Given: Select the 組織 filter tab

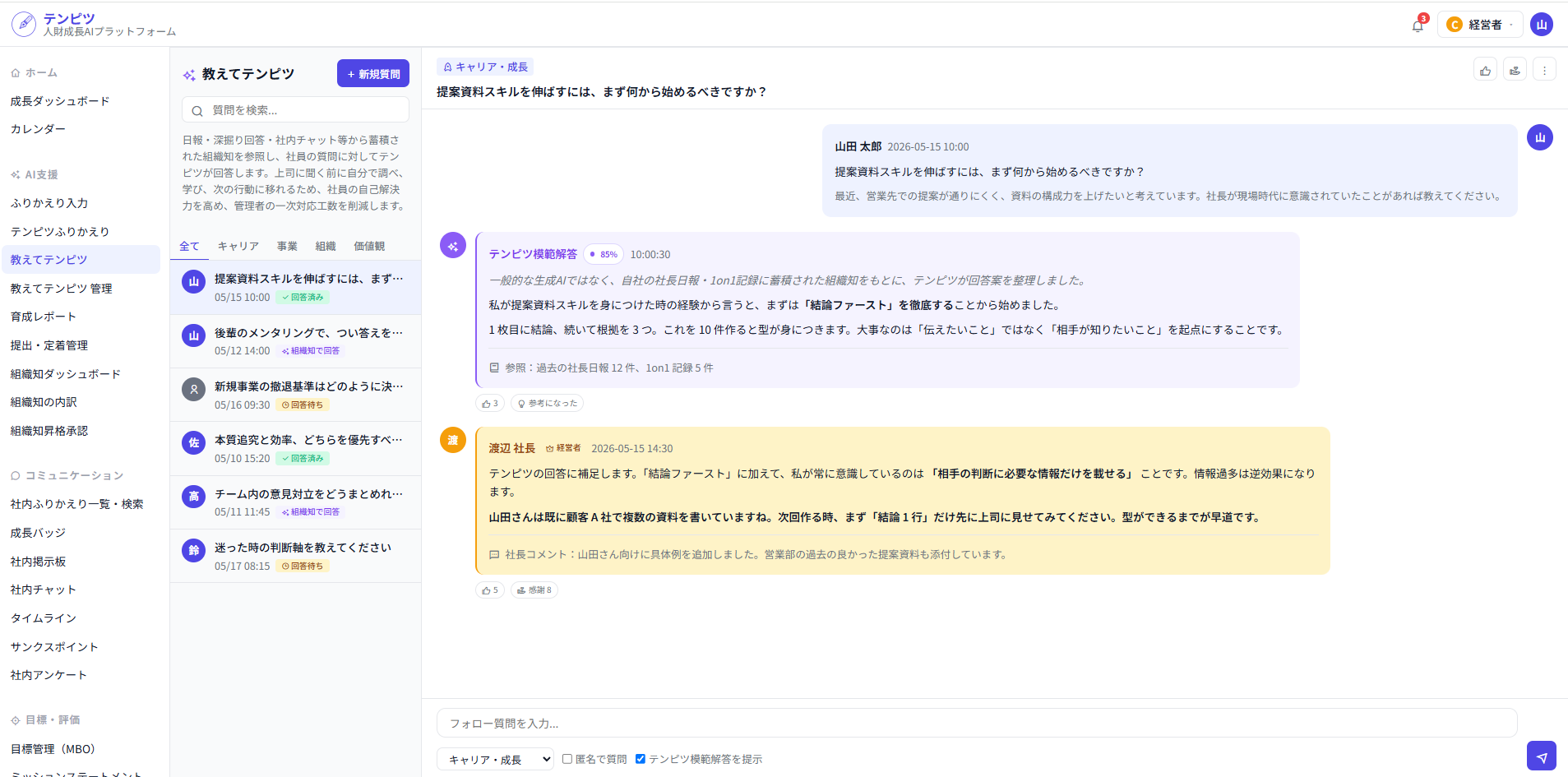Looking at the screenshot, I should point(326,247).
